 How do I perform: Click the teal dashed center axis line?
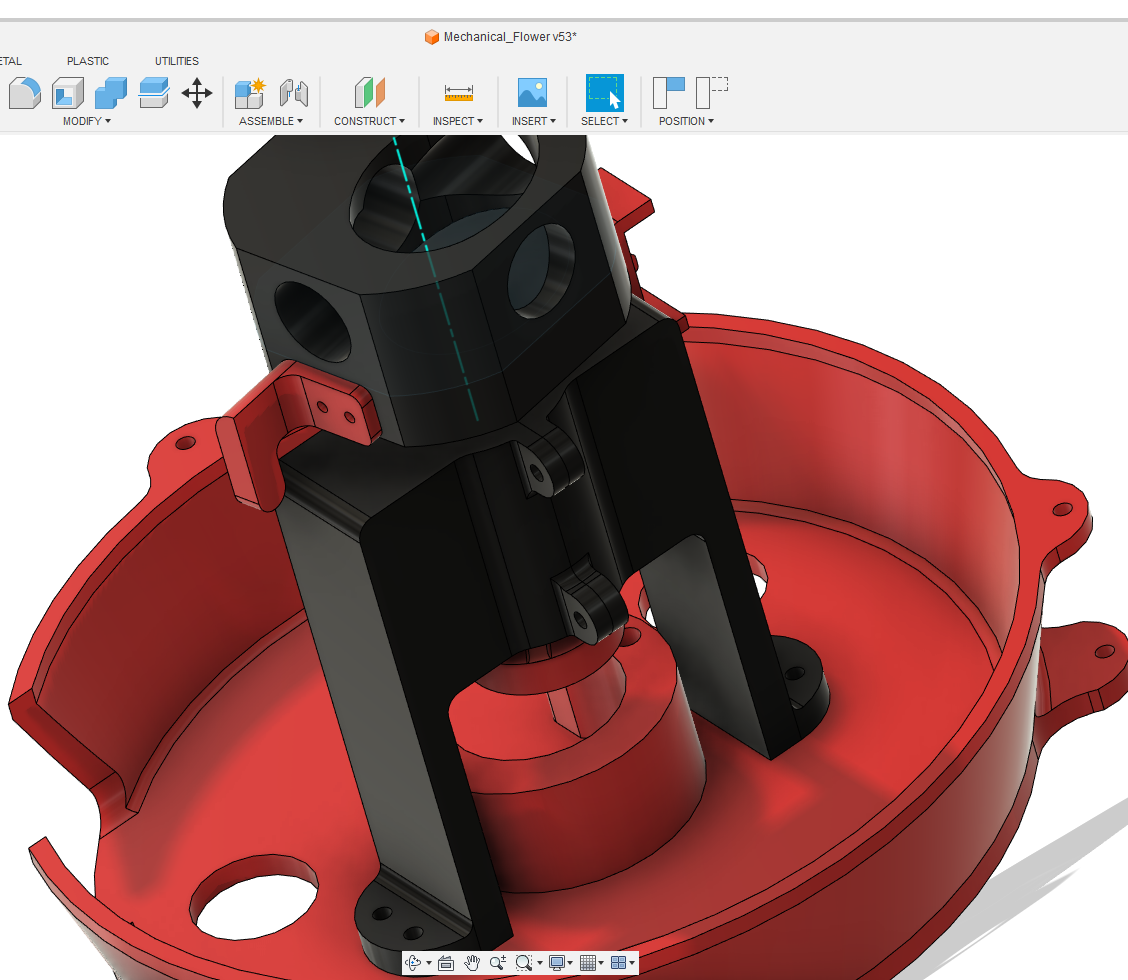coord(436,277)
